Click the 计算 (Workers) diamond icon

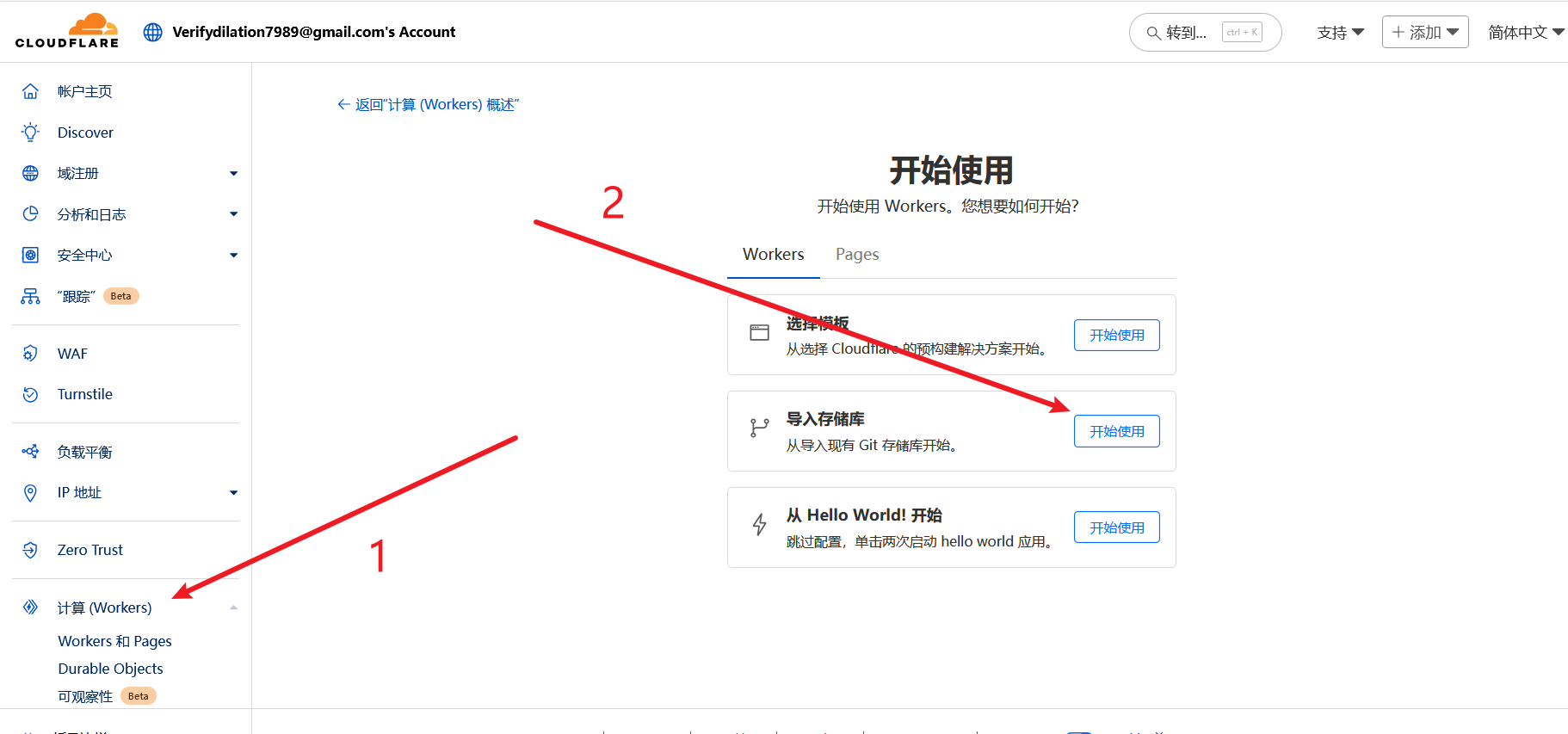(30, 608)
